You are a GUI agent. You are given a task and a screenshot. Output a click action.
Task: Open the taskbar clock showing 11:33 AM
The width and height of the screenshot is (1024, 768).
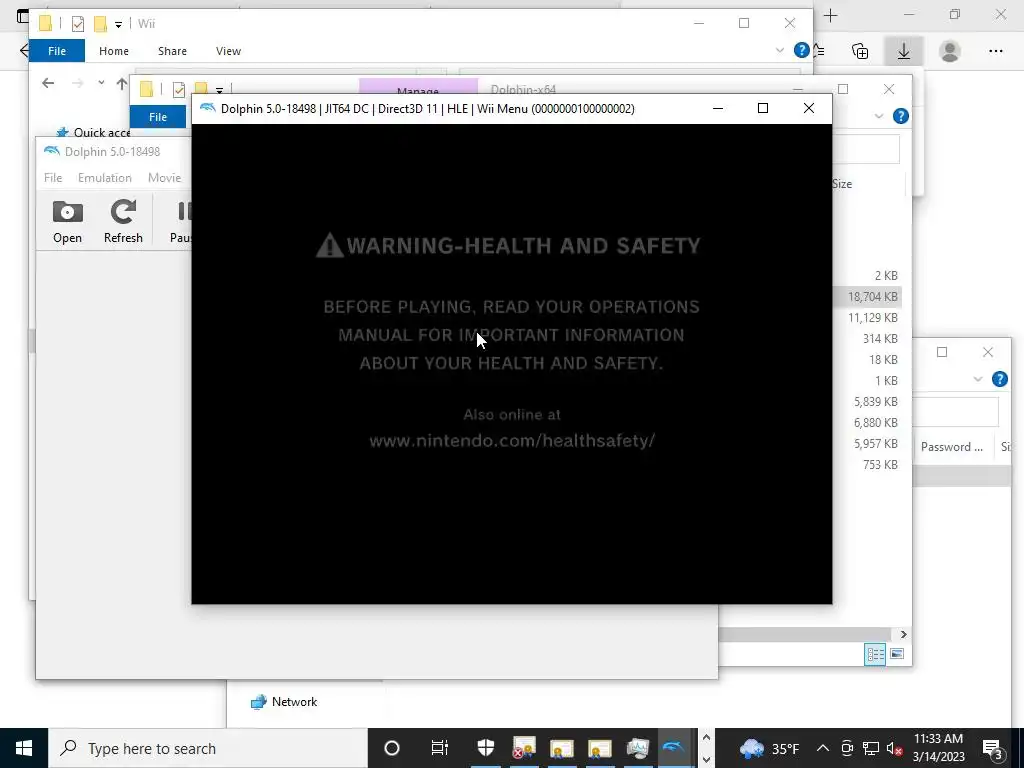coord(938,748)
